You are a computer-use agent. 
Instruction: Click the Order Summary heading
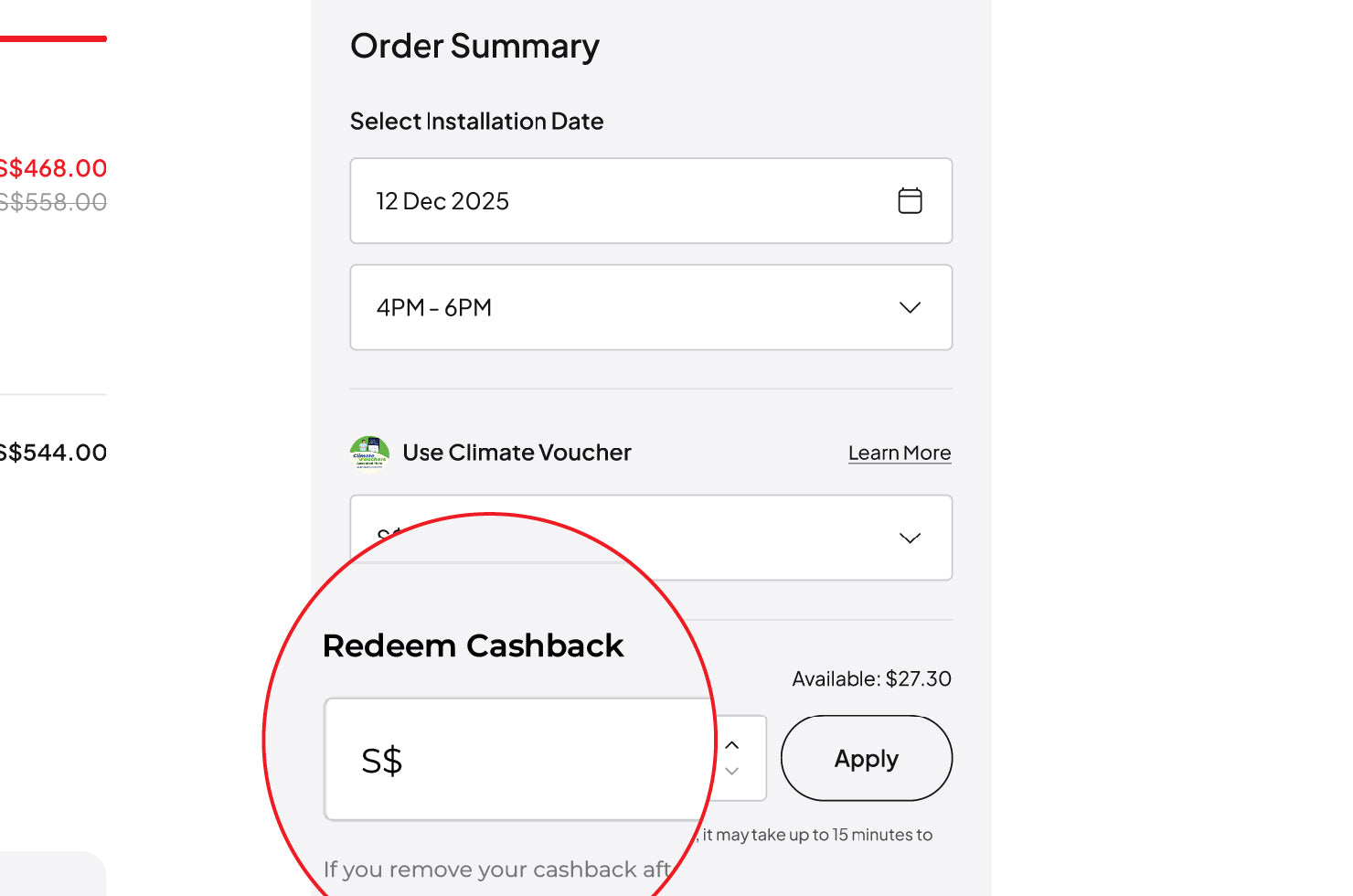(474, 46)
